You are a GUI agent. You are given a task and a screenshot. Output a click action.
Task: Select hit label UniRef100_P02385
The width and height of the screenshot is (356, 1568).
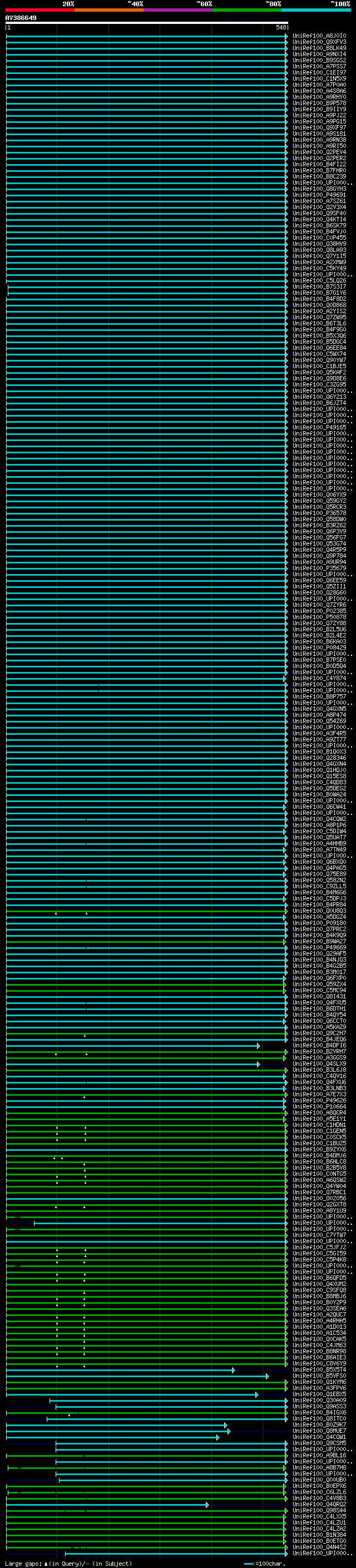(x=319, y=611)
